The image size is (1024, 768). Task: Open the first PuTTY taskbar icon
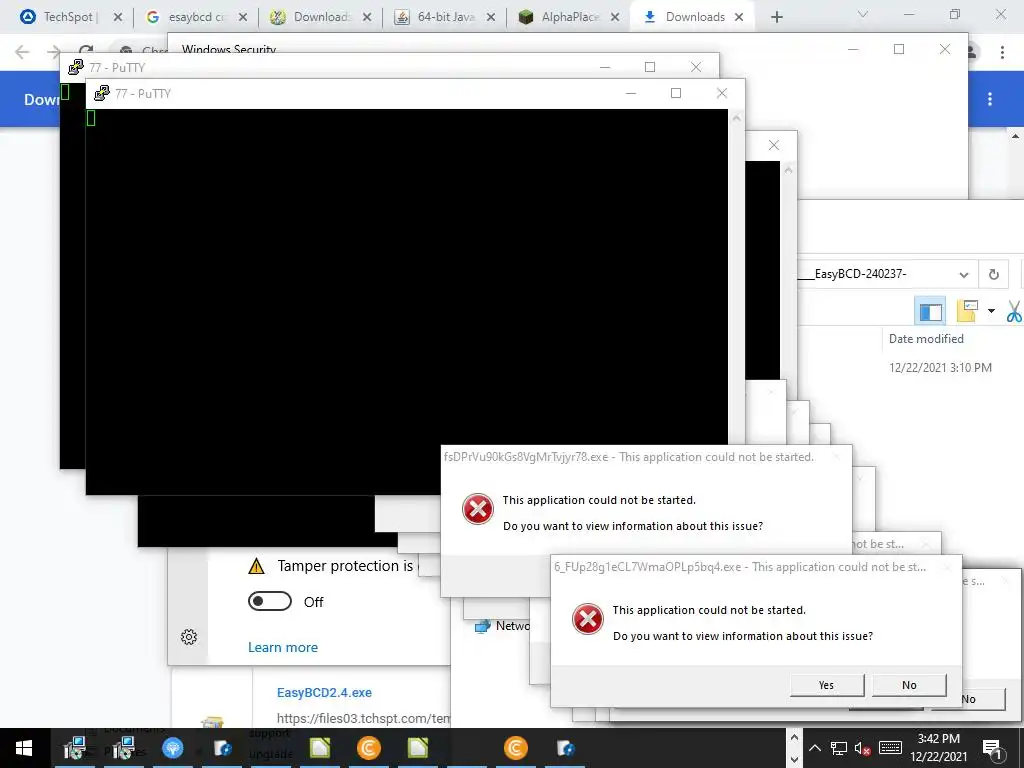tap(74, 748)
